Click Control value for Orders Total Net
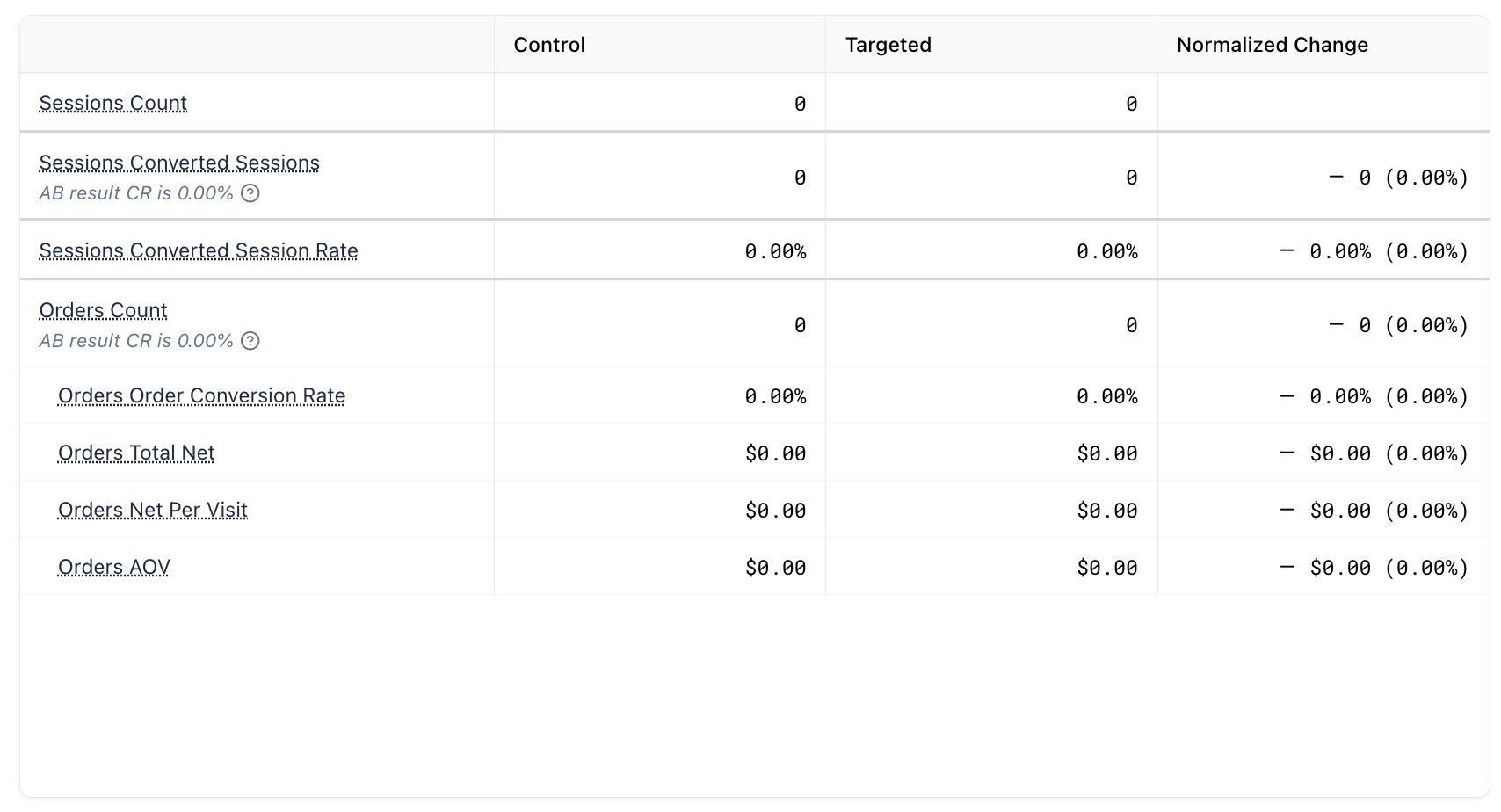The image size is (1501, 812). point(775,453)
